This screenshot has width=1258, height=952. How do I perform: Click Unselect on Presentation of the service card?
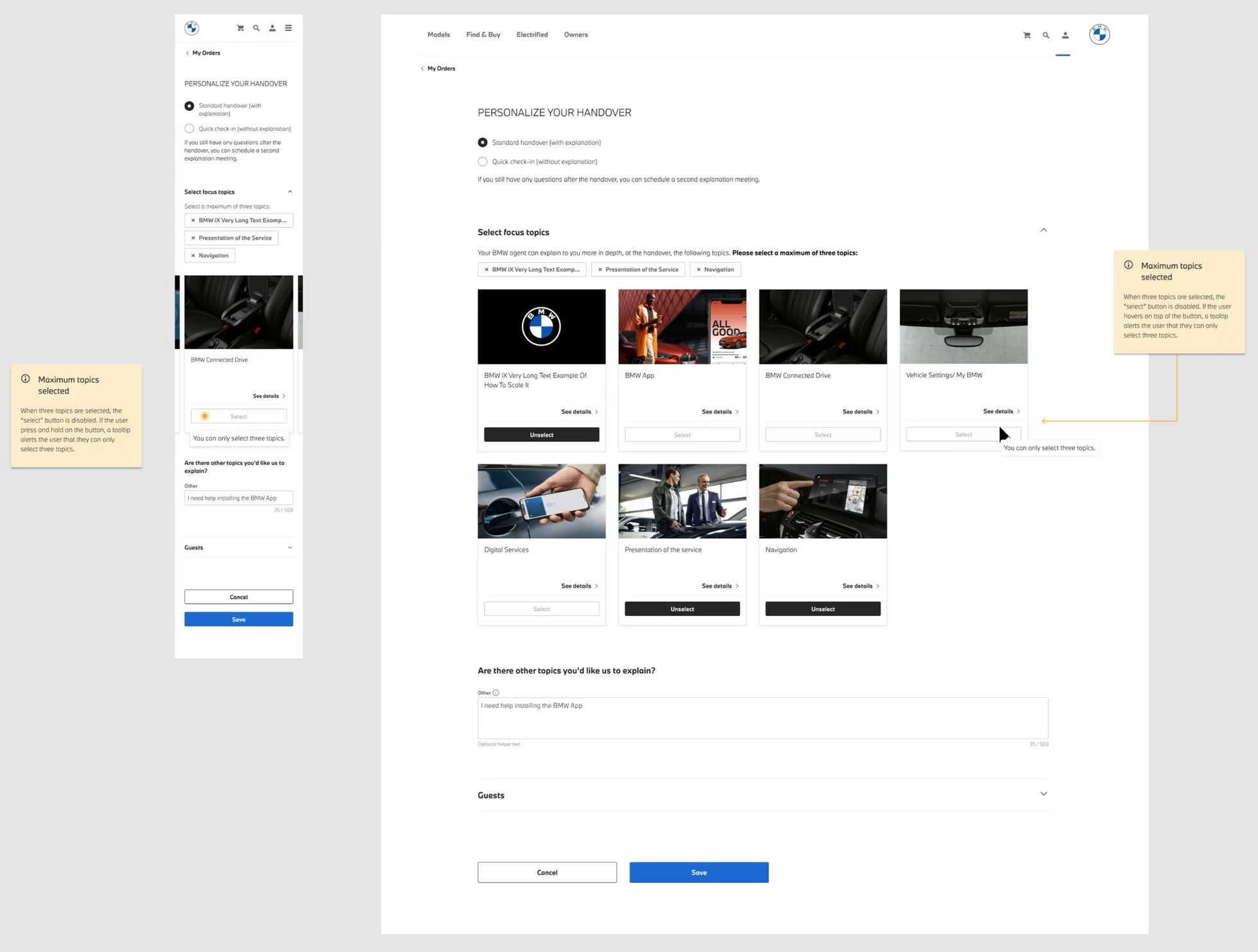click(682, 609)
